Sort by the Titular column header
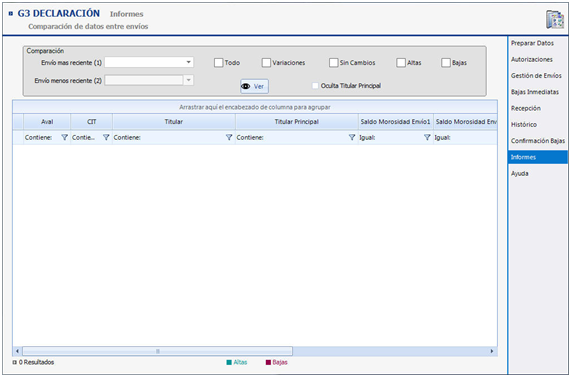 point(174,122)
